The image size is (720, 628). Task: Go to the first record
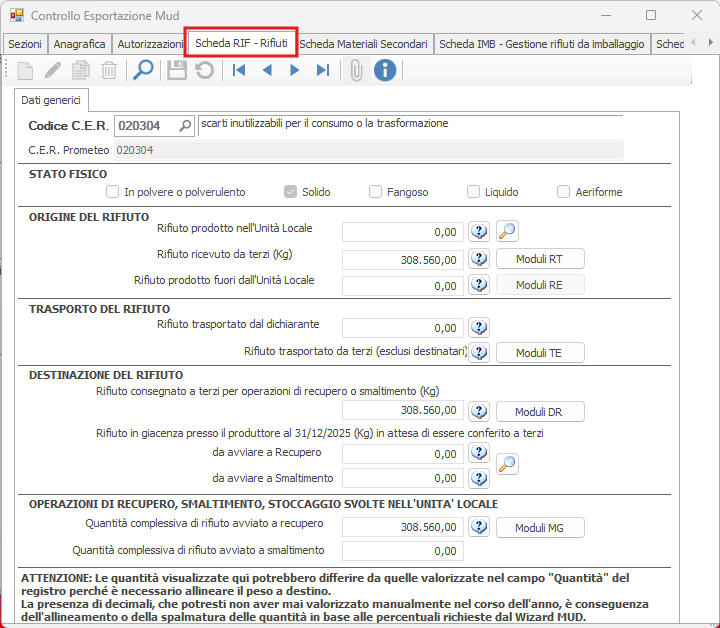[x=239, y=70]
